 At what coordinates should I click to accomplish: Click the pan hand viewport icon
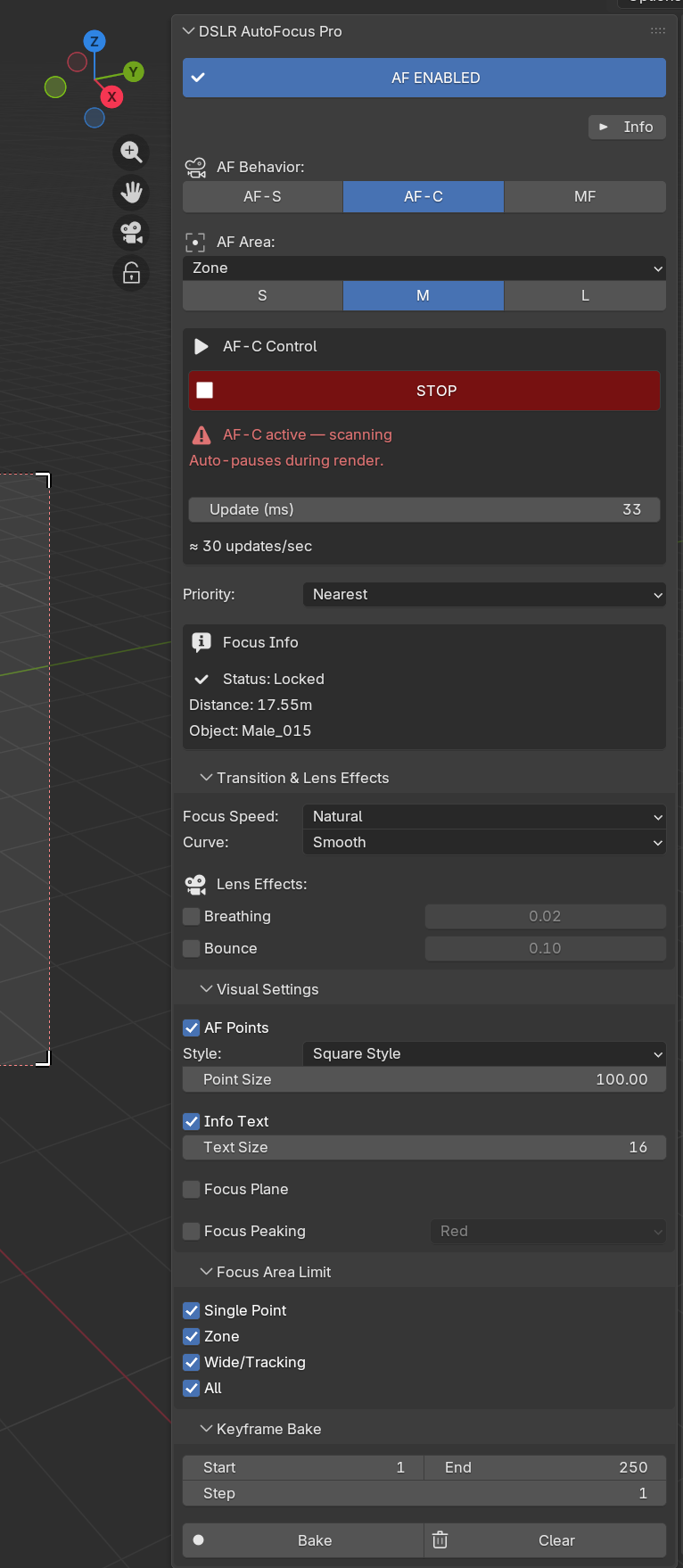[x=131, y=192]
